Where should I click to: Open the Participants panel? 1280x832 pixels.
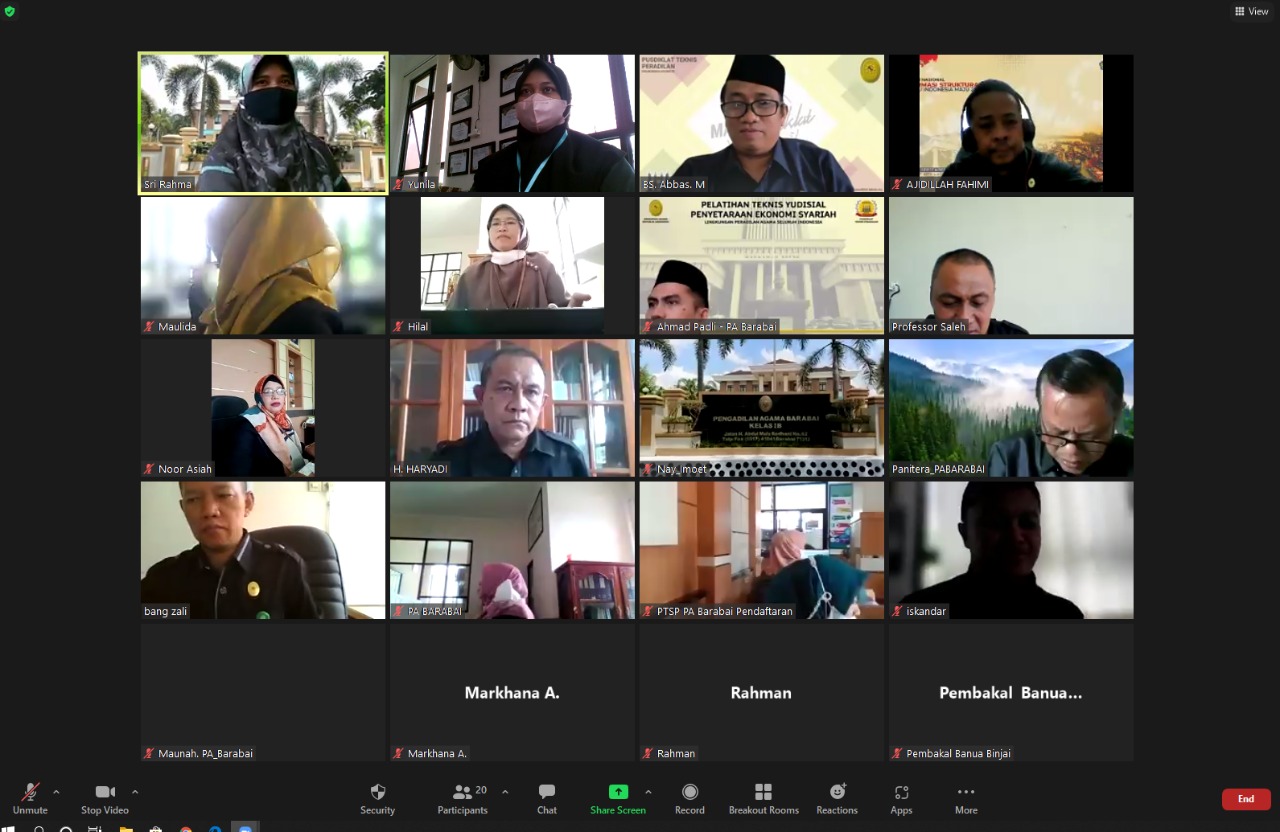click(x=462, y=797)
